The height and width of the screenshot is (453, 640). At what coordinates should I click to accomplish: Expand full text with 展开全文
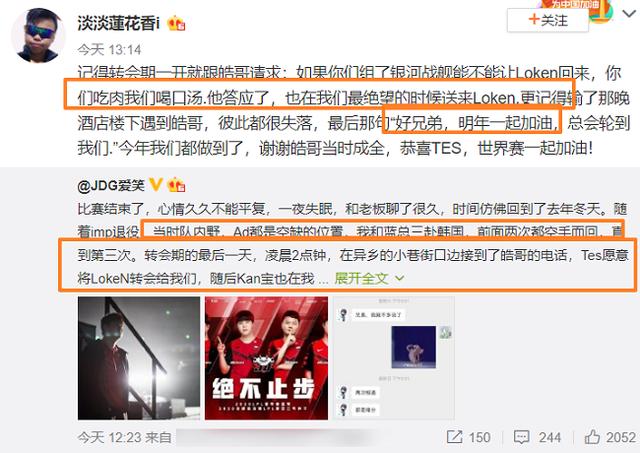pyautogui.click(x=361, y=278)
